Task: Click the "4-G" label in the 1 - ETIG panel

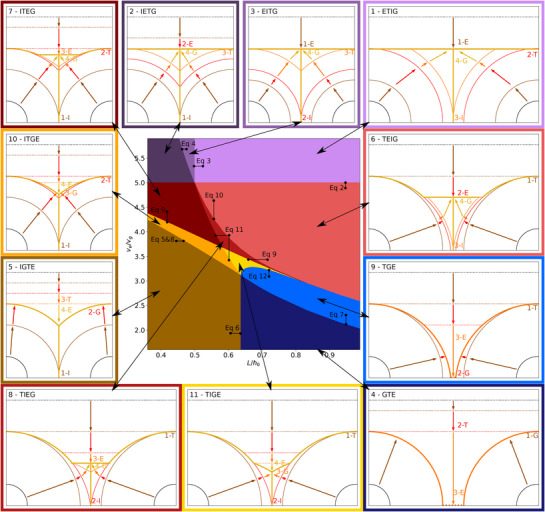Action: (x=462, y=61)
